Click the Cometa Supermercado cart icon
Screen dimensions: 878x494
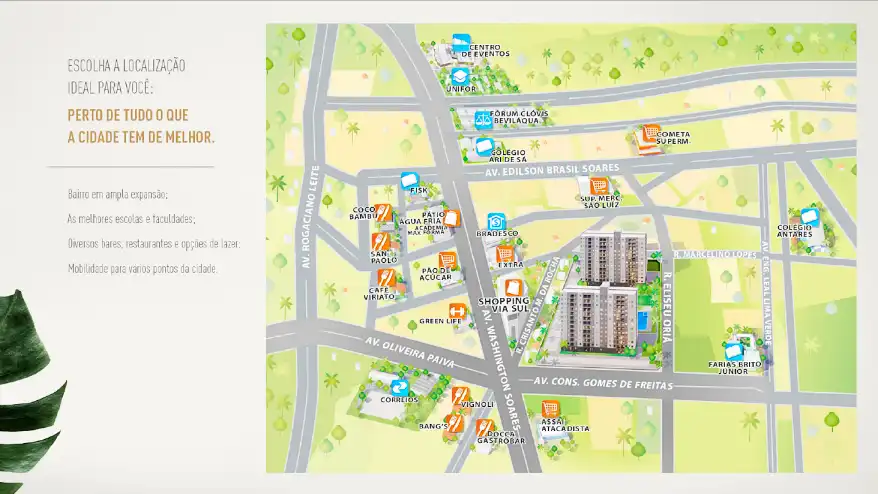pos(651,133)
